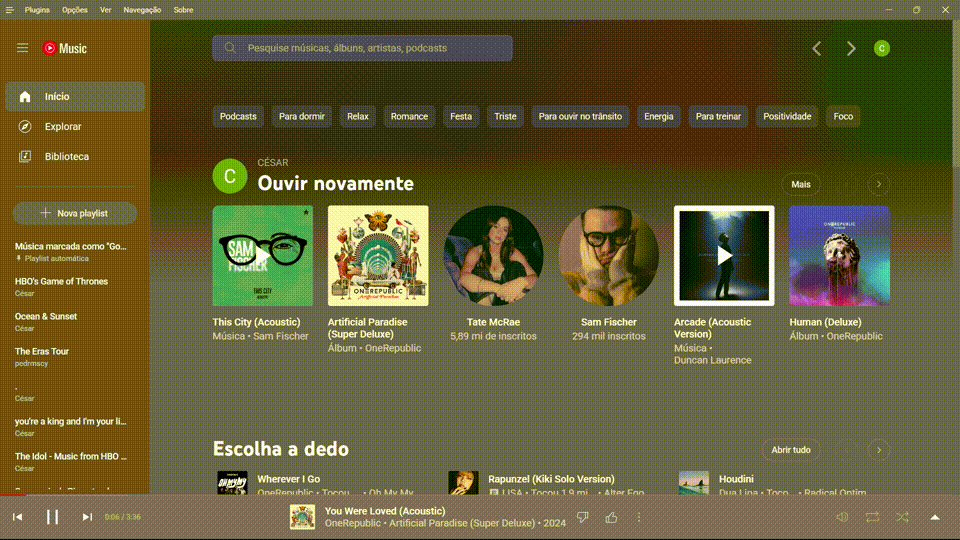The height and width of the screenshot is (540, 960).
Task: Skip to the previous track
Action: pos(18,517)
